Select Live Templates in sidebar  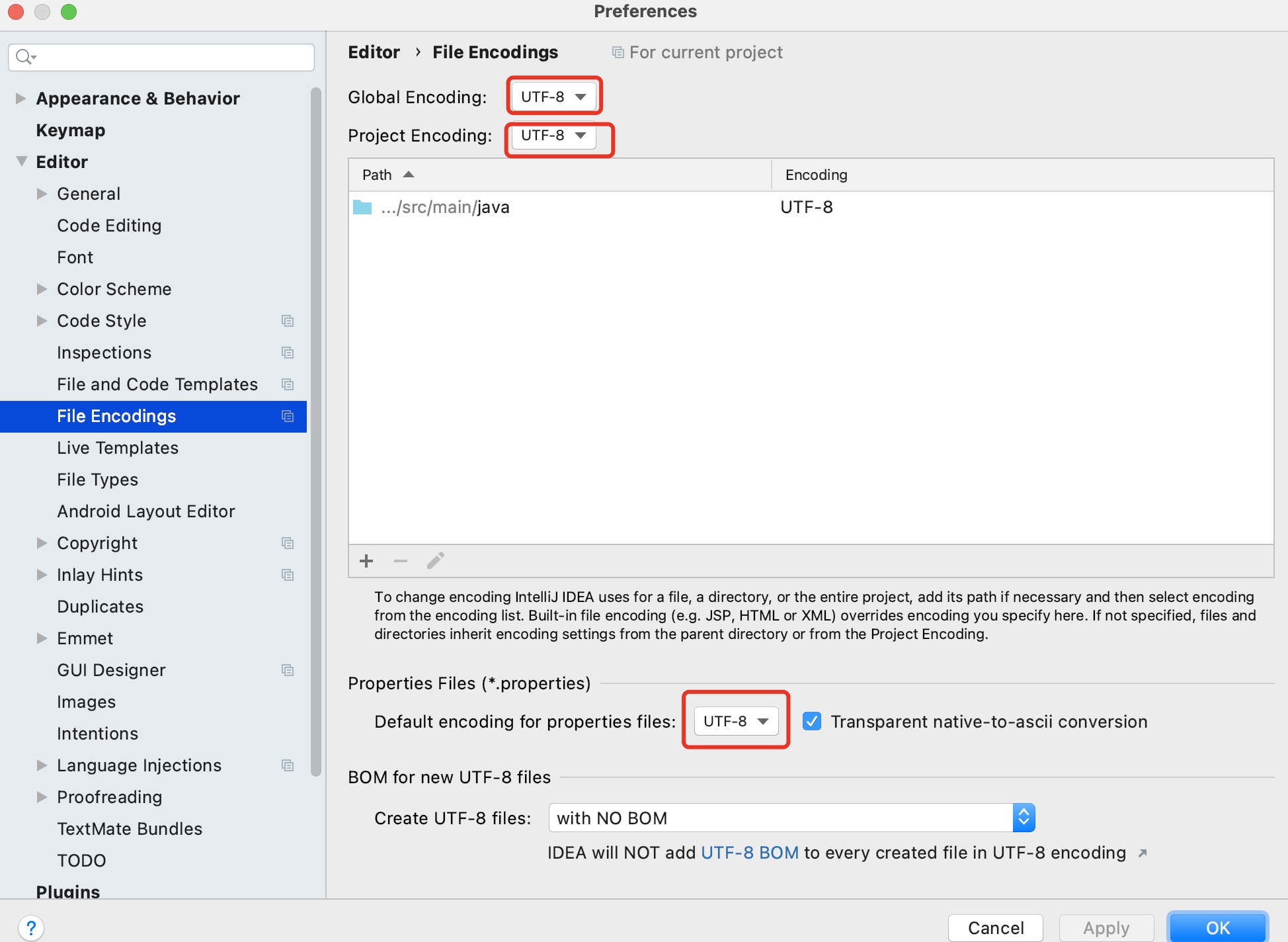[118, 448]
